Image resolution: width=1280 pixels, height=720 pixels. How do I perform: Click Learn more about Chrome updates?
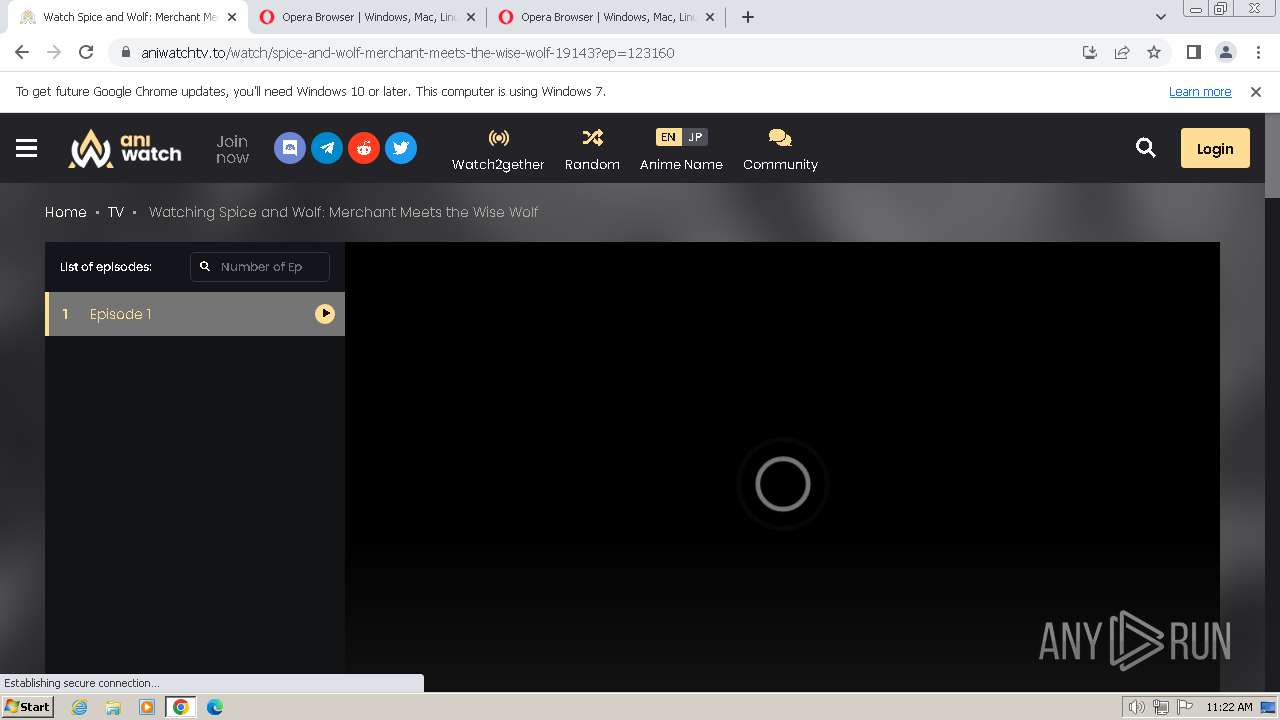pos(1200,91)
